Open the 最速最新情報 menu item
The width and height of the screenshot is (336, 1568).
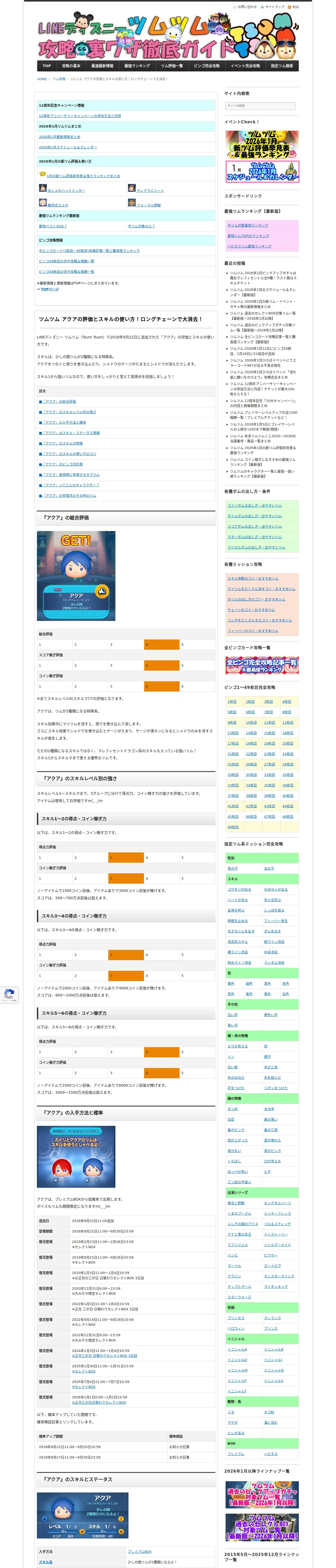click(x=102, y=66)
